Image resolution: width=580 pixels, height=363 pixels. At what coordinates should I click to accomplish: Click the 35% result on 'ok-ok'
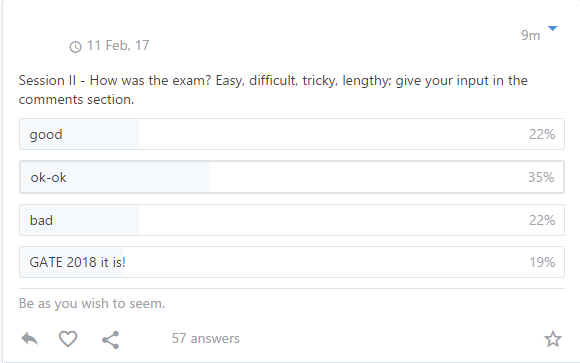click(x=541, y=177)
